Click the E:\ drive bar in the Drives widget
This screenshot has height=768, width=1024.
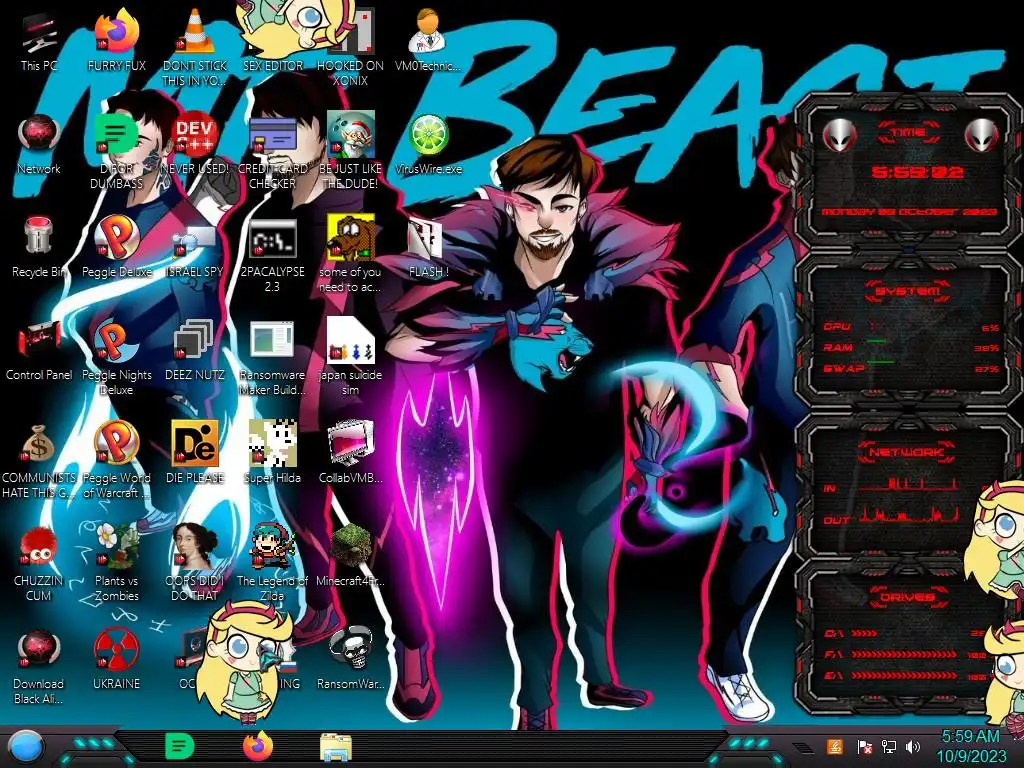pos(905,675)
